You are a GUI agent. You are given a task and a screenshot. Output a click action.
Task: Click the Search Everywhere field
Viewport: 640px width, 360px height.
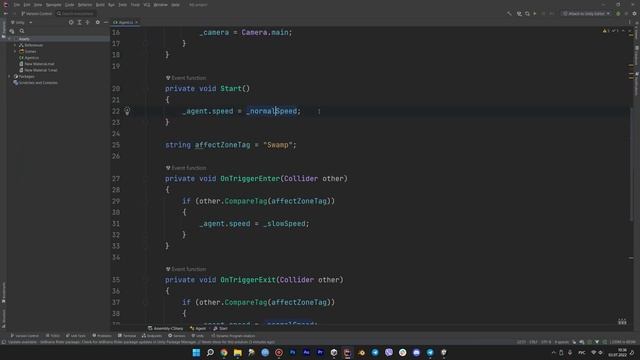[76, 13]
